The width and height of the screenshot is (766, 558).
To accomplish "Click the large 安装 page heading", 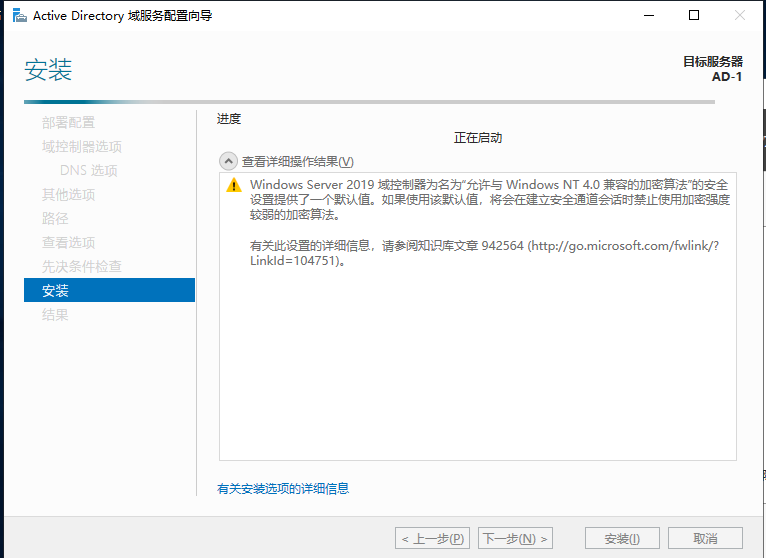I will (48, 69).
